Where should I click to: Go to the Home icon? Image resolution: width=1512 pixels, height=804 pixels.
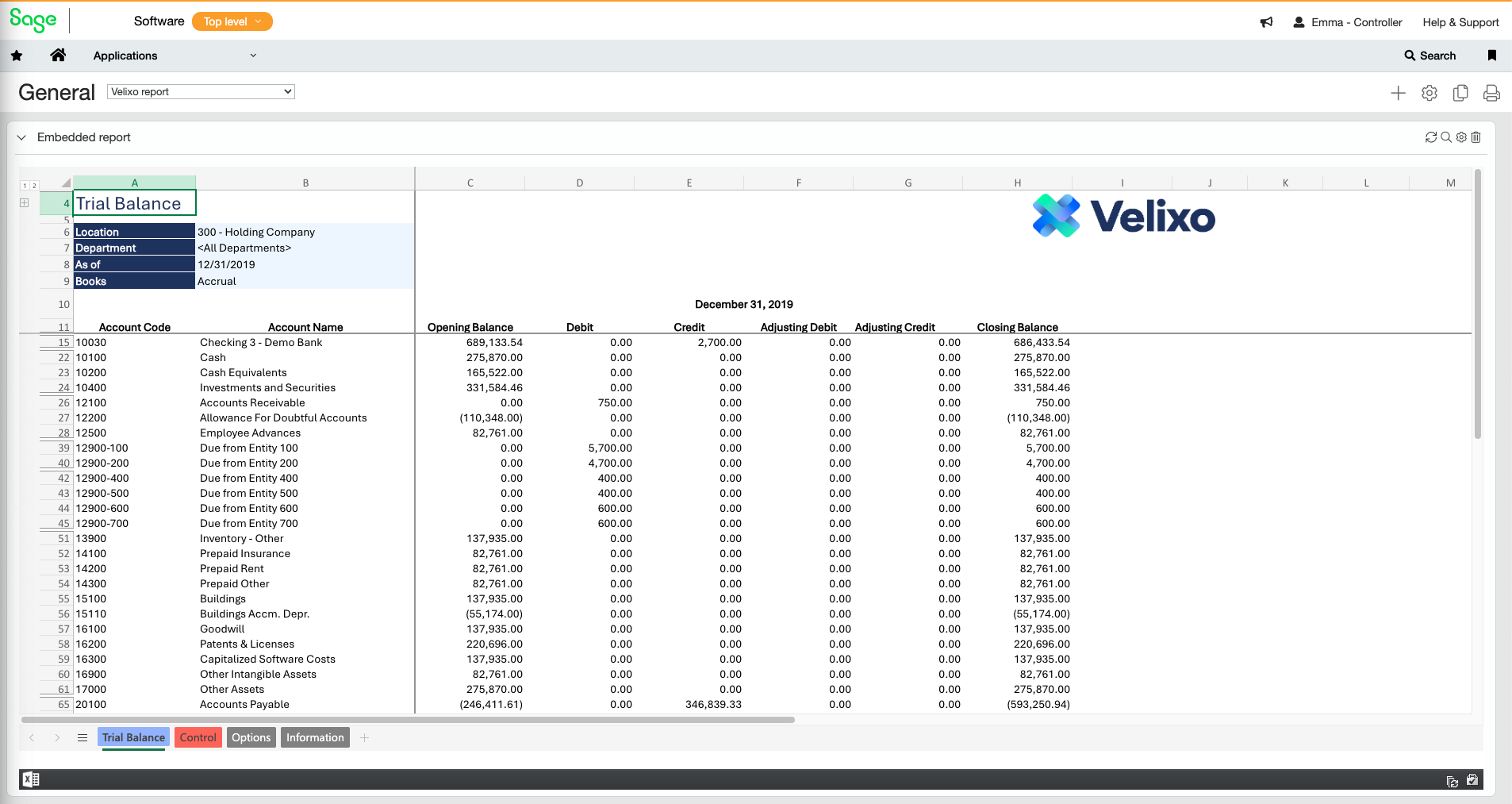point(58,56)
